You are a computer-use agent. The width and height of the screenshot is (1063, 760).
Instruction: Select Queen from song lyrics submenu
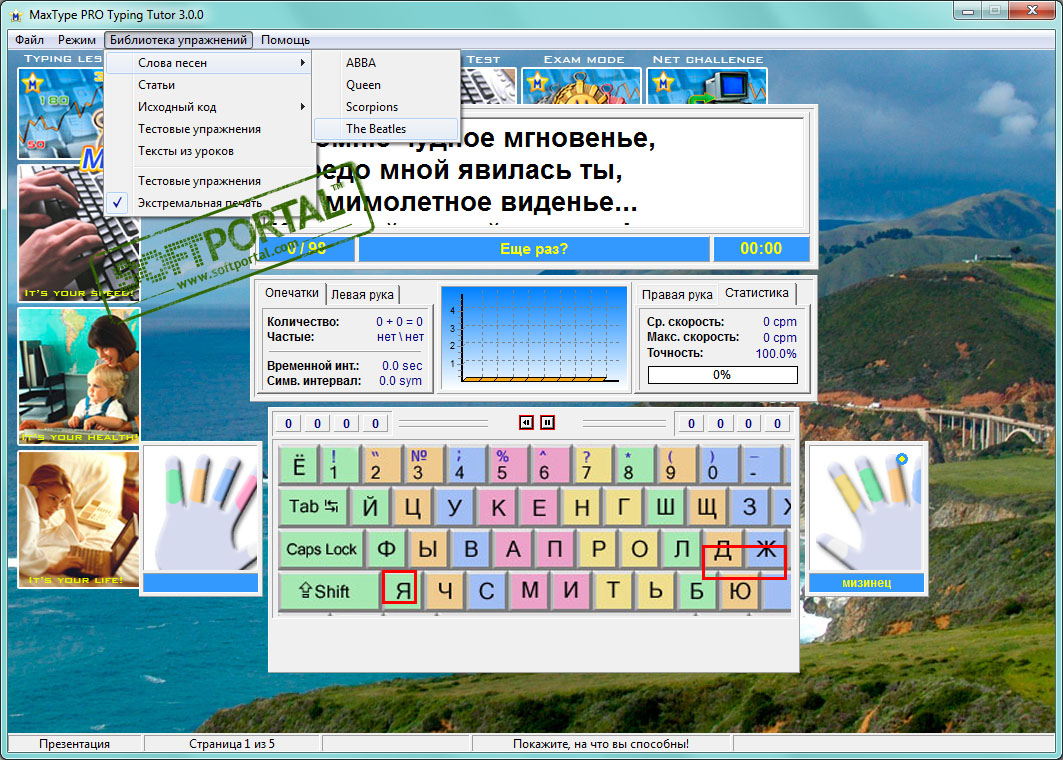click(x=386, y=85)
